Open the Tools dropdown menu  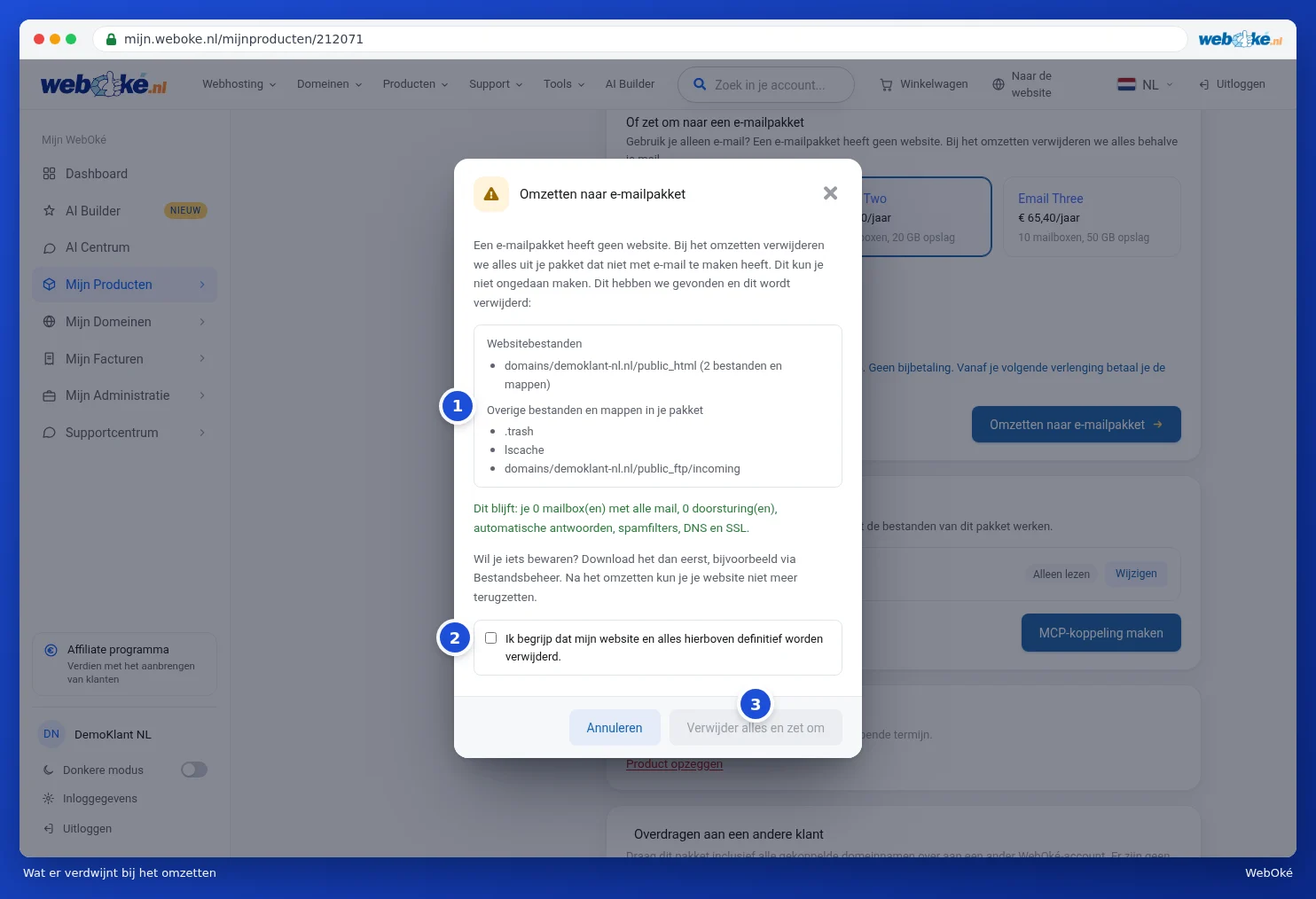point(564,84)
